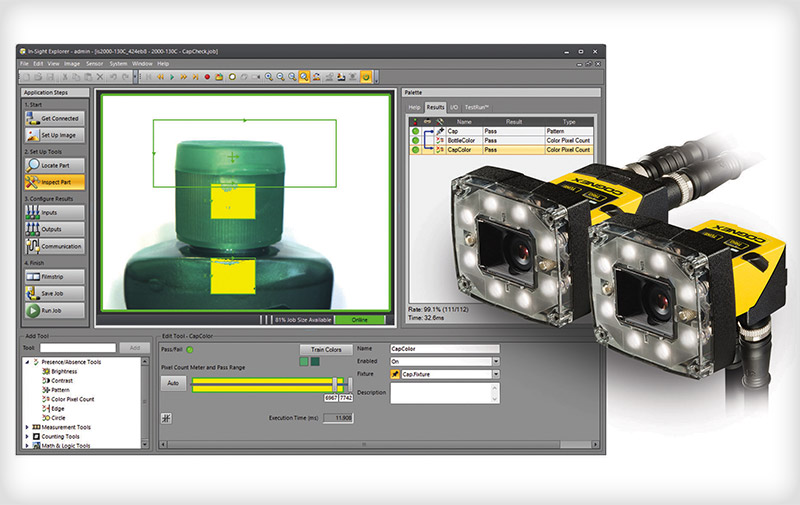
Task: Collapse the Presence/Absence Tools group
Action: [x=28, y=362]
